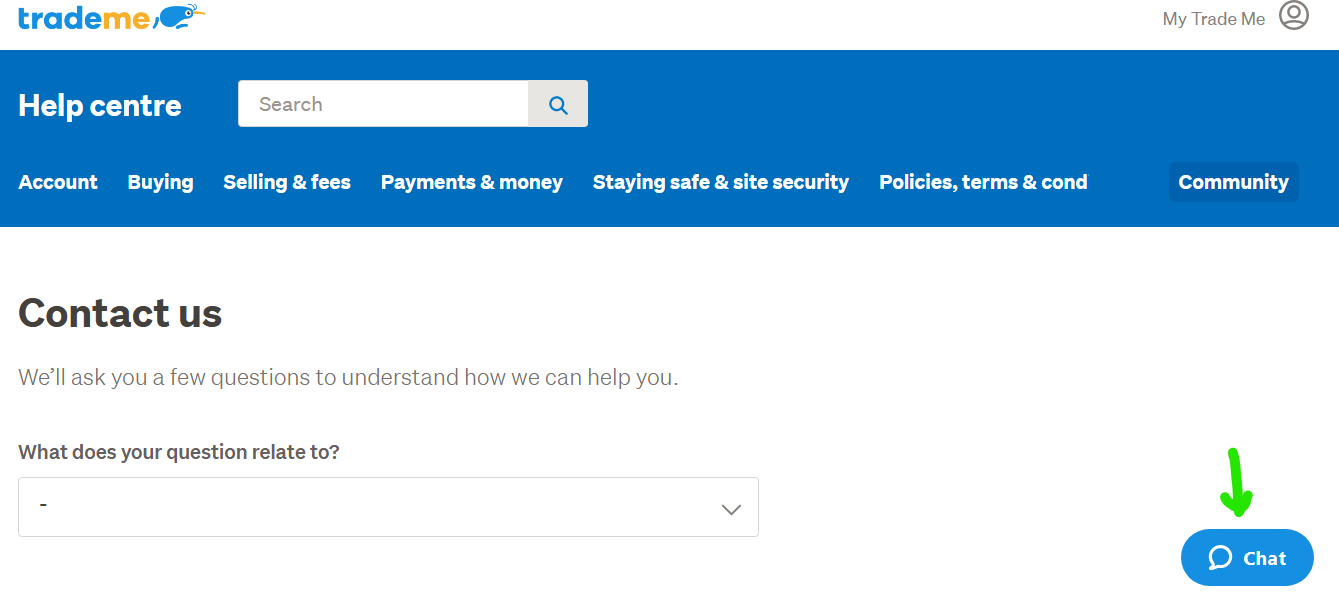Focus the Search input field
Image resolution: width=1339 pixels, height=596 pixels.
tap(383, 104)
